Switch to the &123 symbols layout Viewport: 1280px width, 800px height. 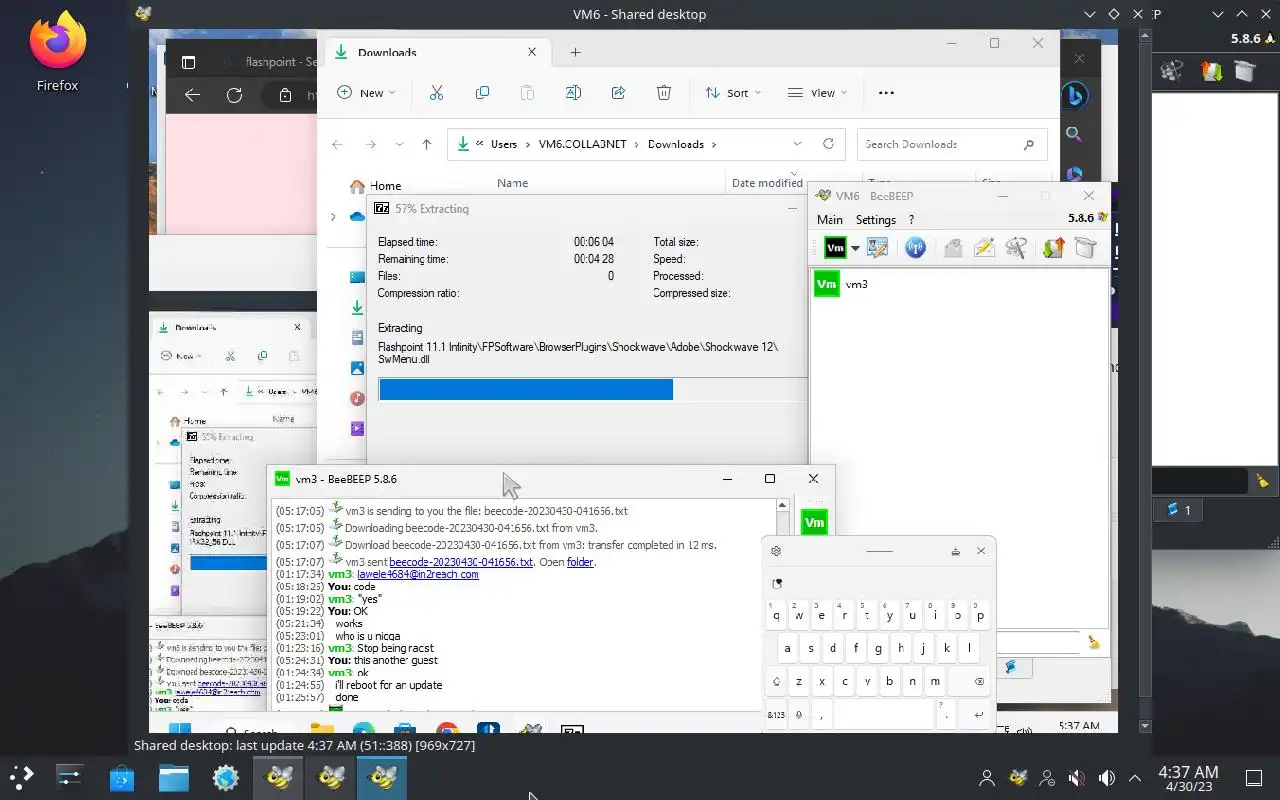tap(776, 715)
